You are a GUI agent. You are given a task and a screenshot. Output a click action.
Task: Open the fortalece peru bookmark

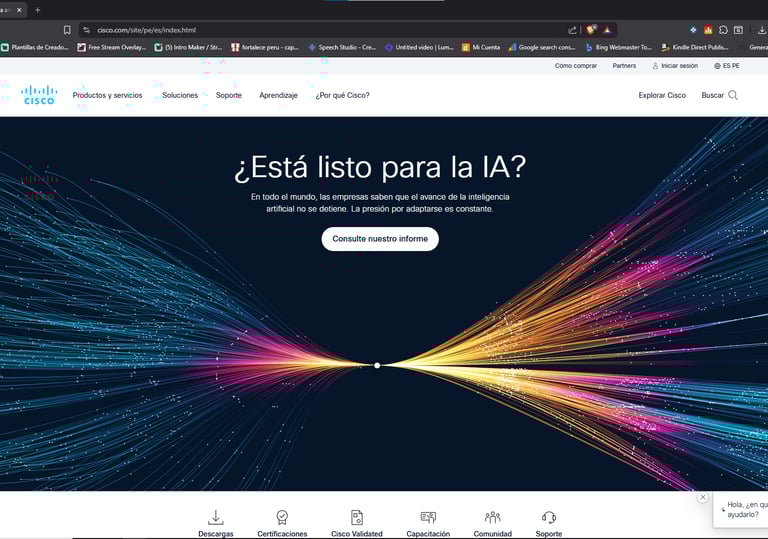click(x=265, y=48)
